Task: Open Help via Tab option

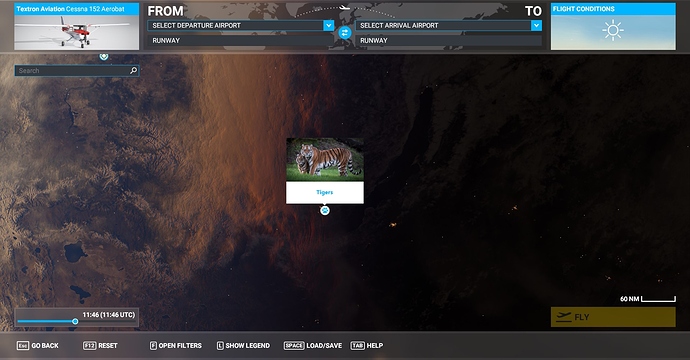Action: coord(367,345)
